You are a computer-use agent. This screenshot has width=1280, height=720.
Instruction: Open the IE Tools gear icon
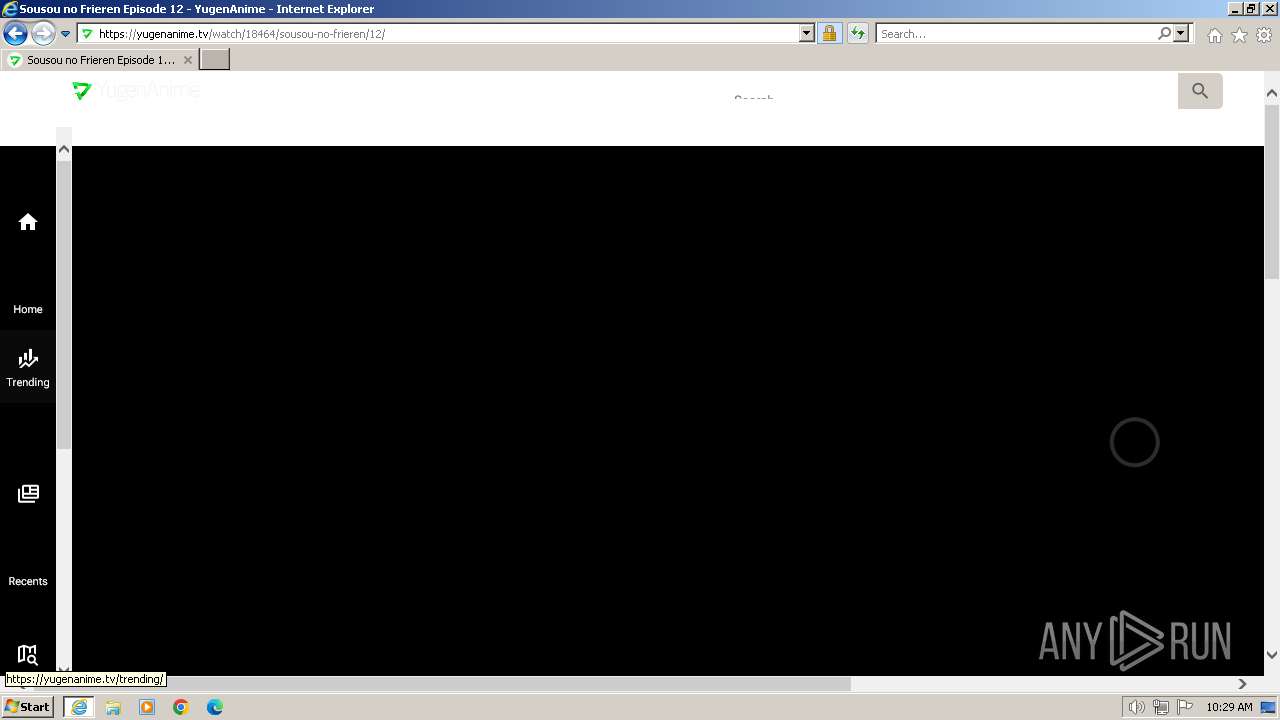pyautogui.click(x=1264, y=35)
